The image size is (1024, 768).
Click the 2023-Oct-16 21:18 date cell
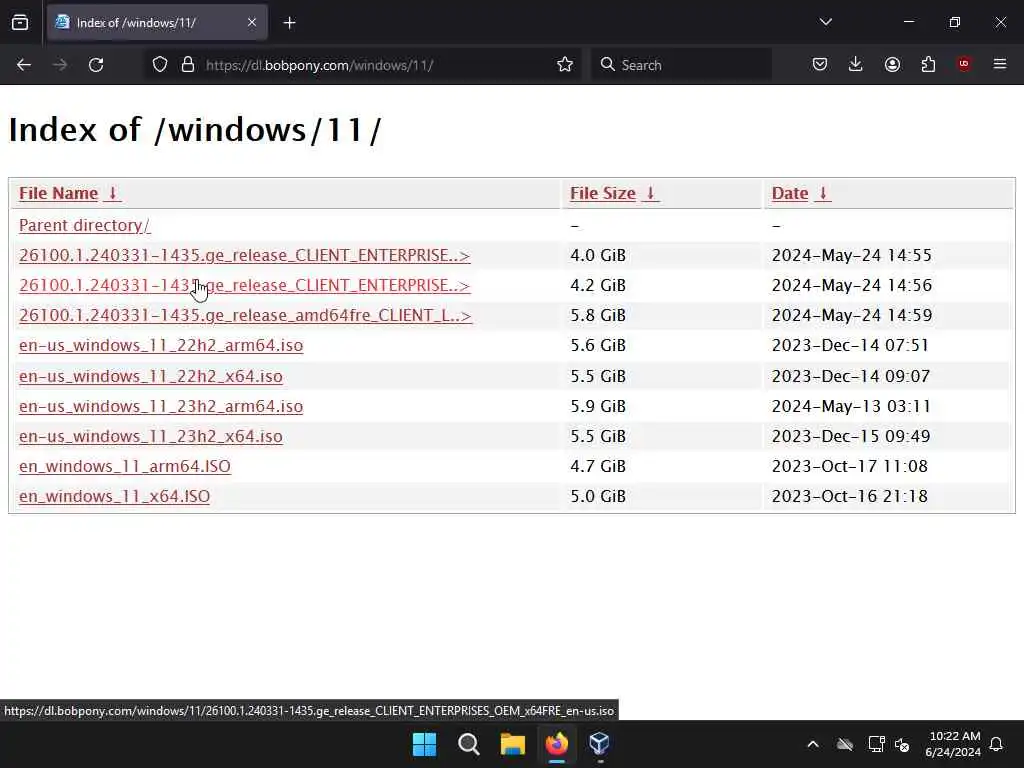[850, 496]
